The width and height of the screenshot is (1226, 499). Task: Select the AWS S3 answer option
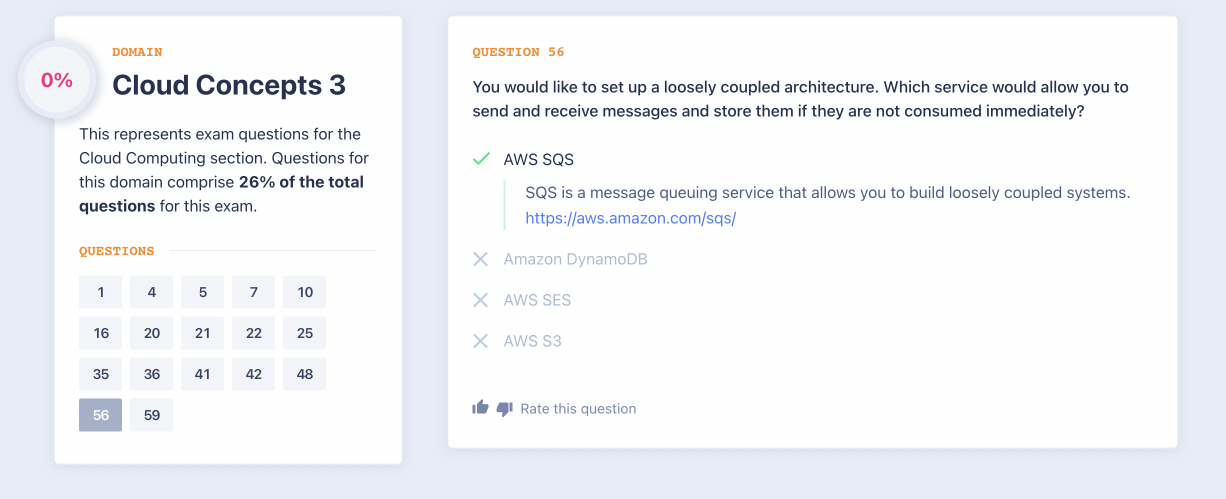tap(532, 341)
